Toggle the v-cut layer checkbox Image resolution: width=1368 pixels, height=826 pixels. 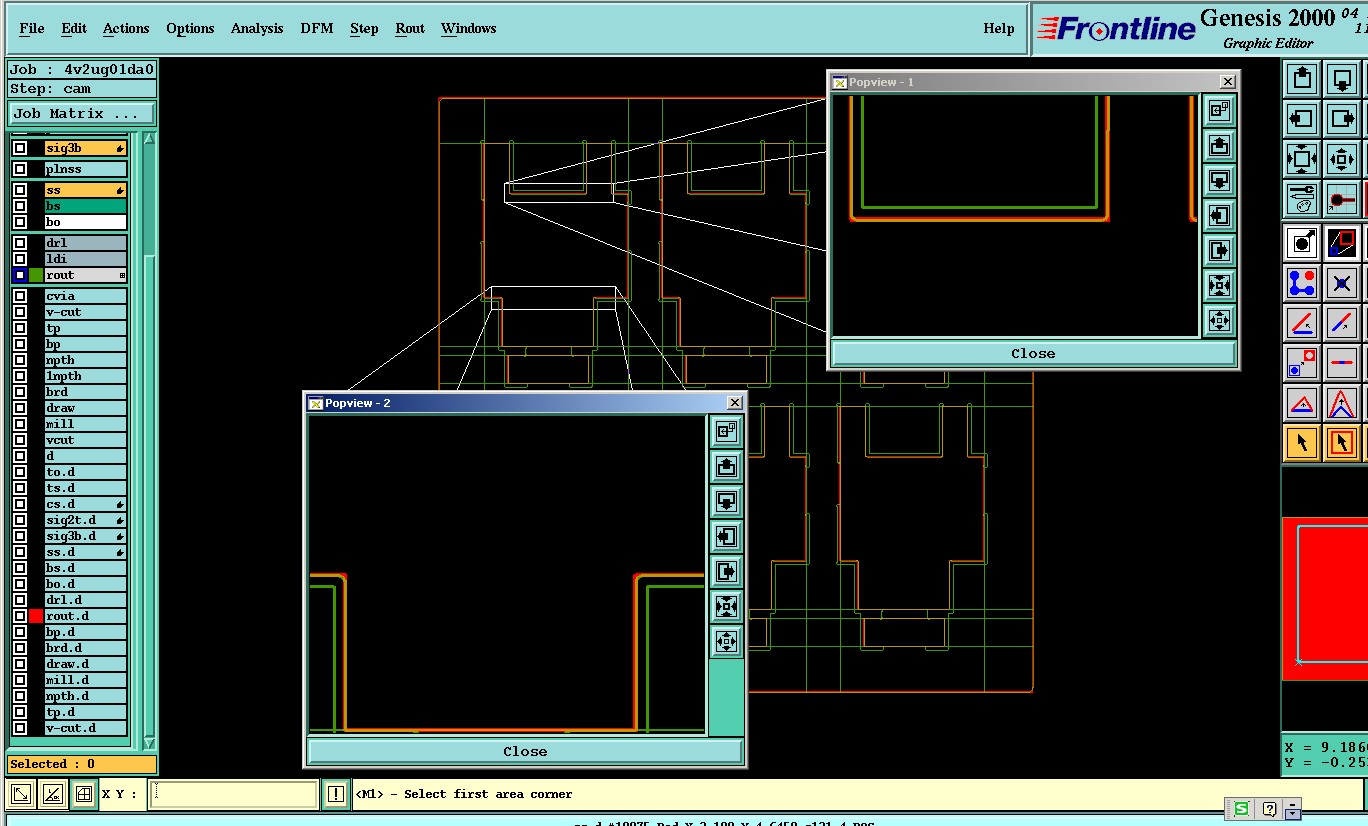click(20, 312)
